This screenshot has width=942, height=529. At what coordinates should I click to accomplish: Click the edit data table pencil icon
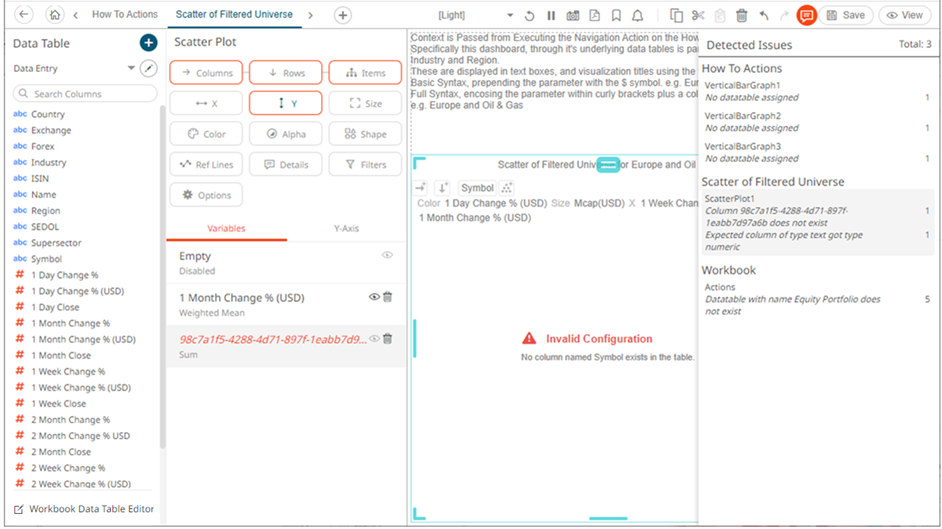[149, 68]
